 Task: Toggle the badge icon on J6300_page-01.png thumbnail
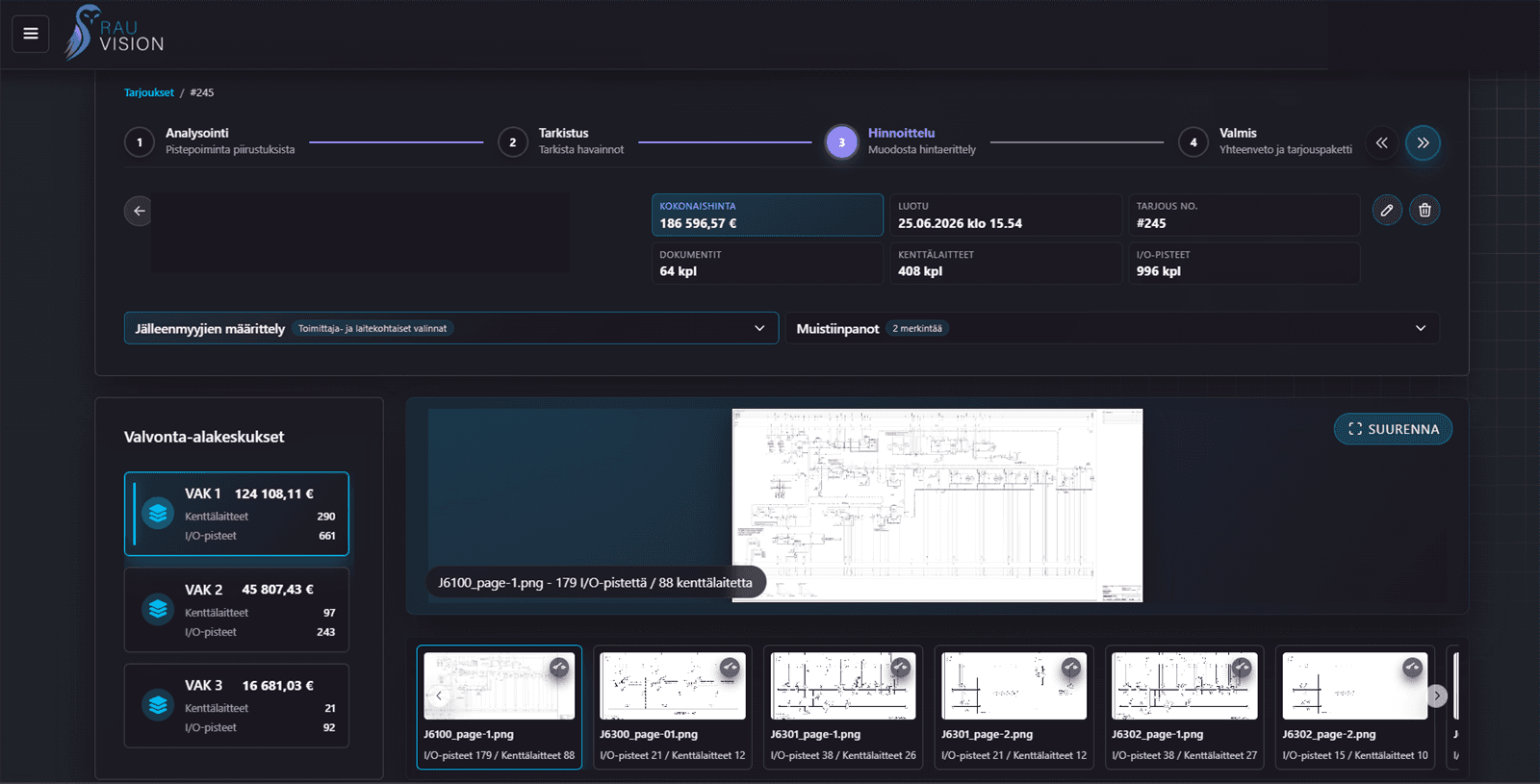pos(730,667)
